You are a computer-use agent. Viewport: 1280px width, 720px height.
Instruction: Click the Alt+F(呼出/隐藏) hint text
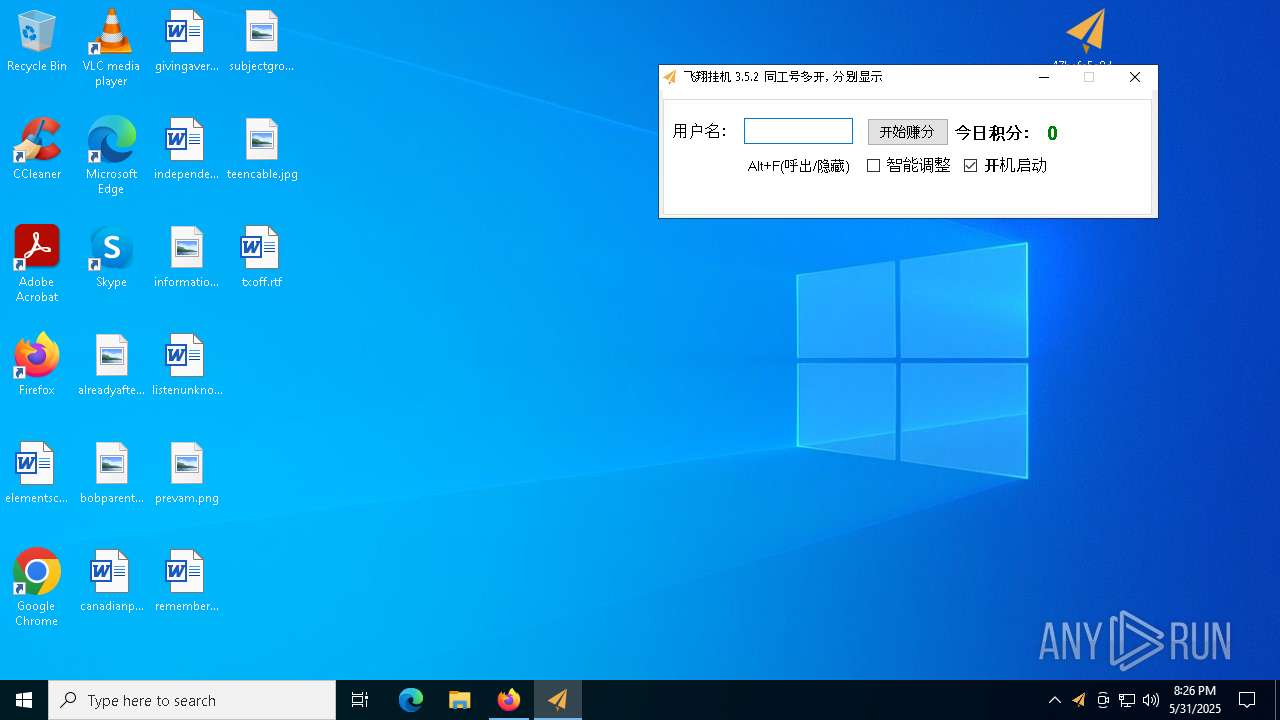[799, 166]
